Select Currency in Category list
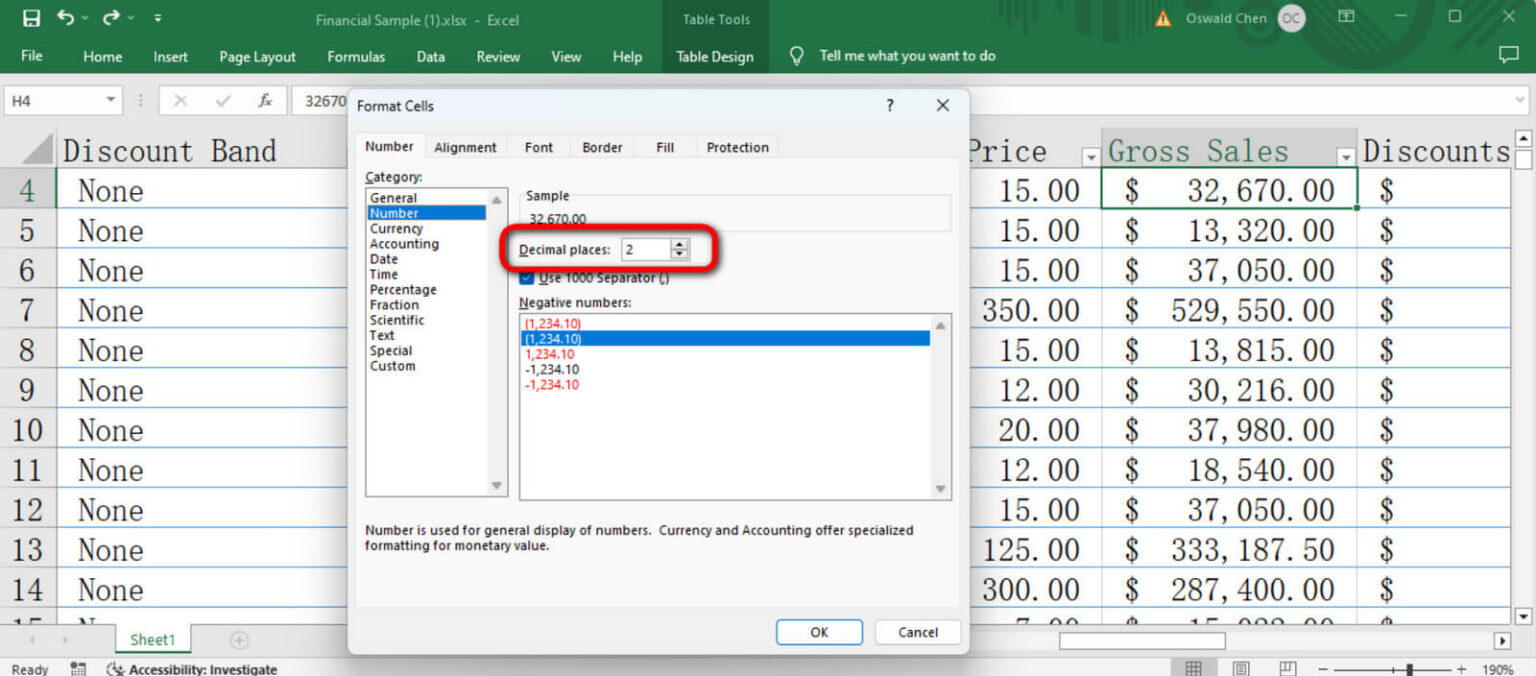Image resolution: width=1536 pixels, height=676 pixels. (396, 228)
